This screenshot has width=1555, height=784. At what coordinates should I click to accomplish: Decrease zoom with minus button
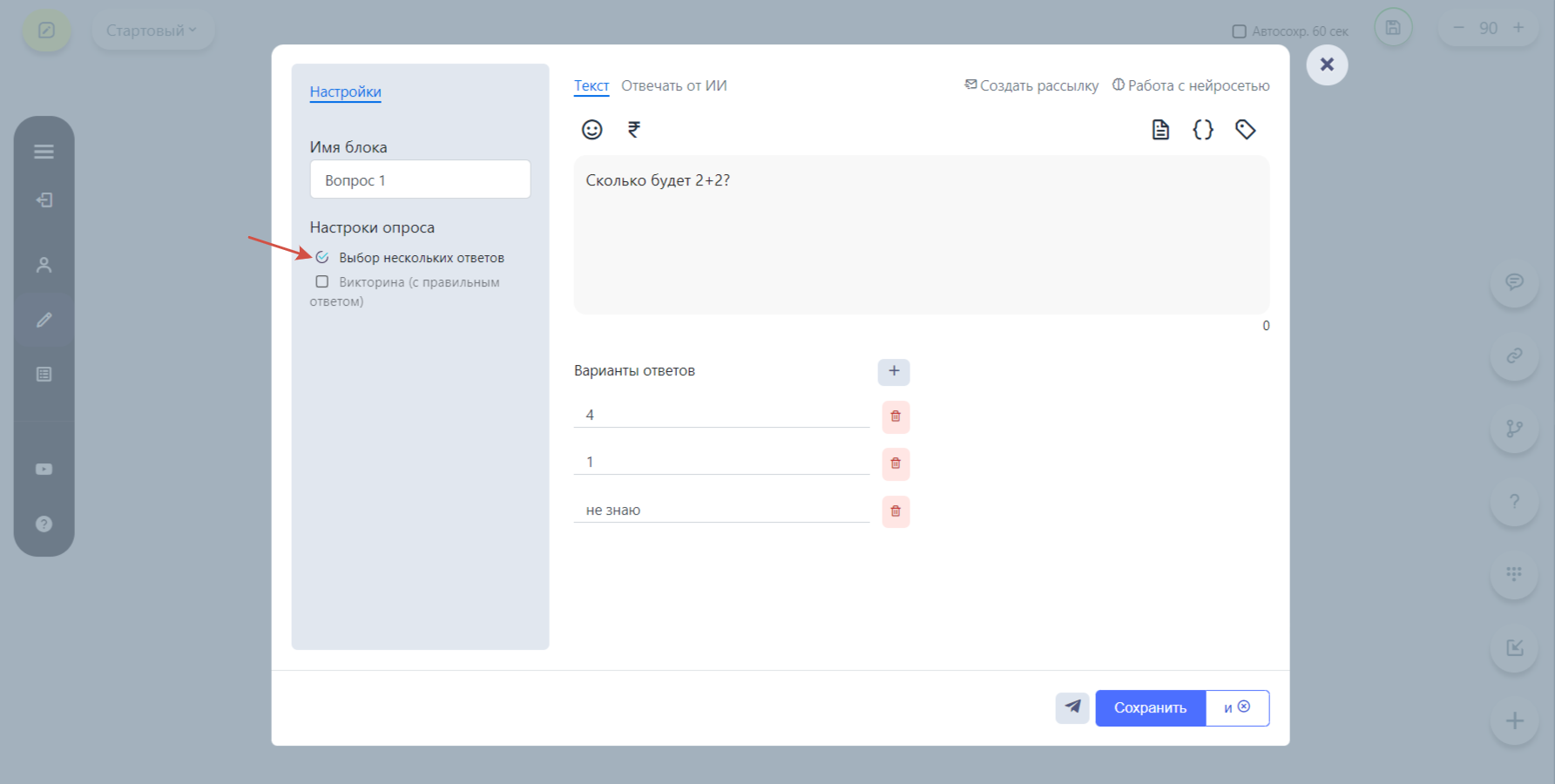[x=1459, y=28]
